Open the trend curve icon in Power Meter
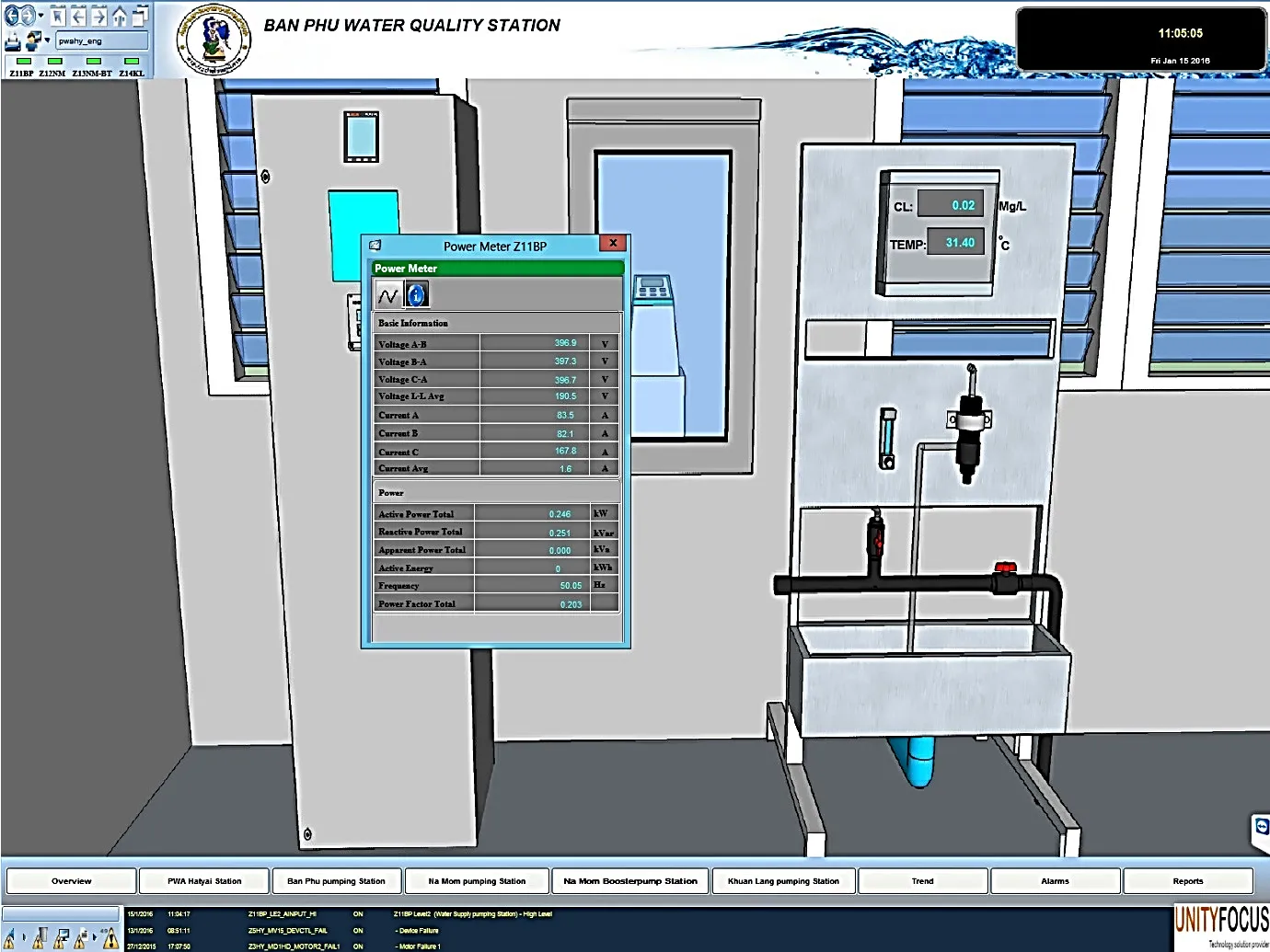The height and width of the screenshot is (952, 1270). [387, 295]
